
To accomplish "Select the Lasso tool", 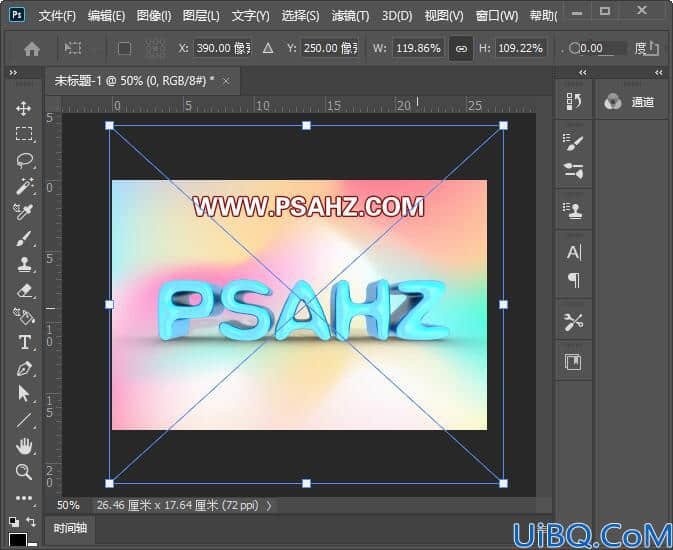I will point(24,160).
